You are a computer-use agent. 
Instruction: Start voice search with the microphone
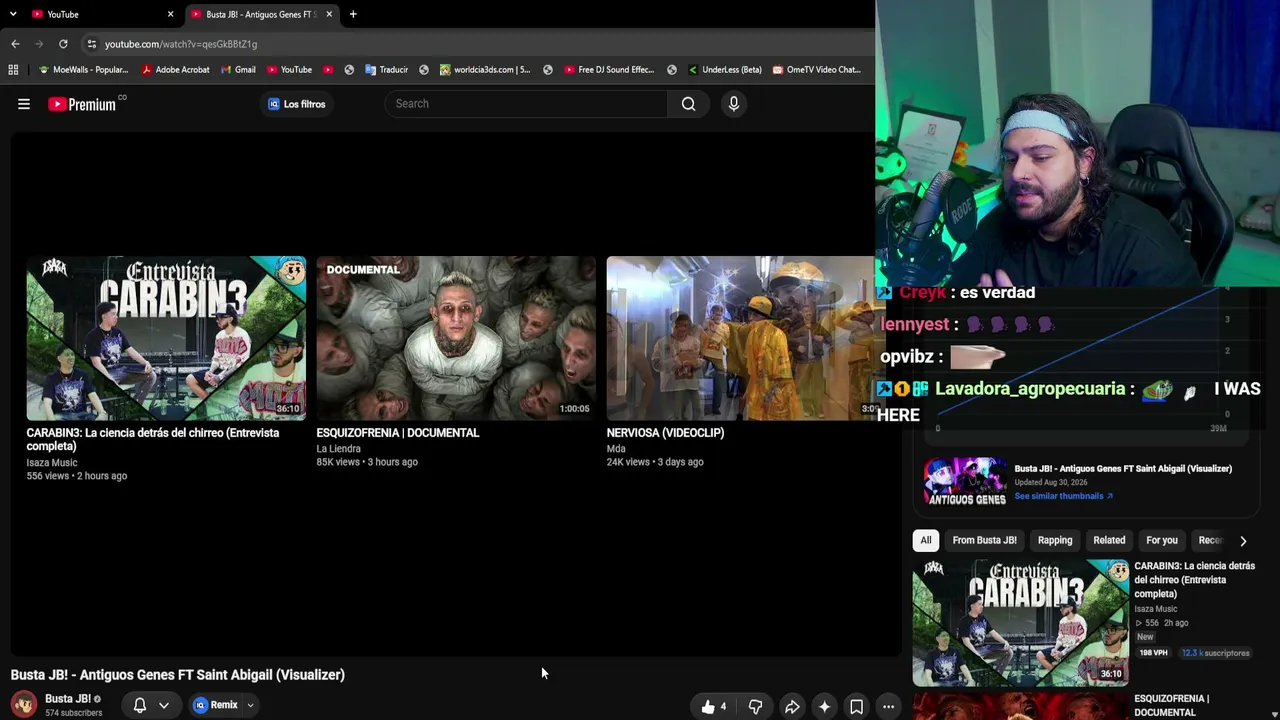tap(734, 104)
